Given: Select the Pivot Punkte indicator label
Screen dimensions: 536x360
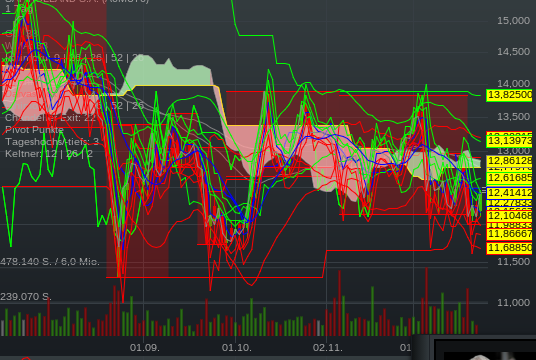Looking at the screenshot, I should 34,130.
